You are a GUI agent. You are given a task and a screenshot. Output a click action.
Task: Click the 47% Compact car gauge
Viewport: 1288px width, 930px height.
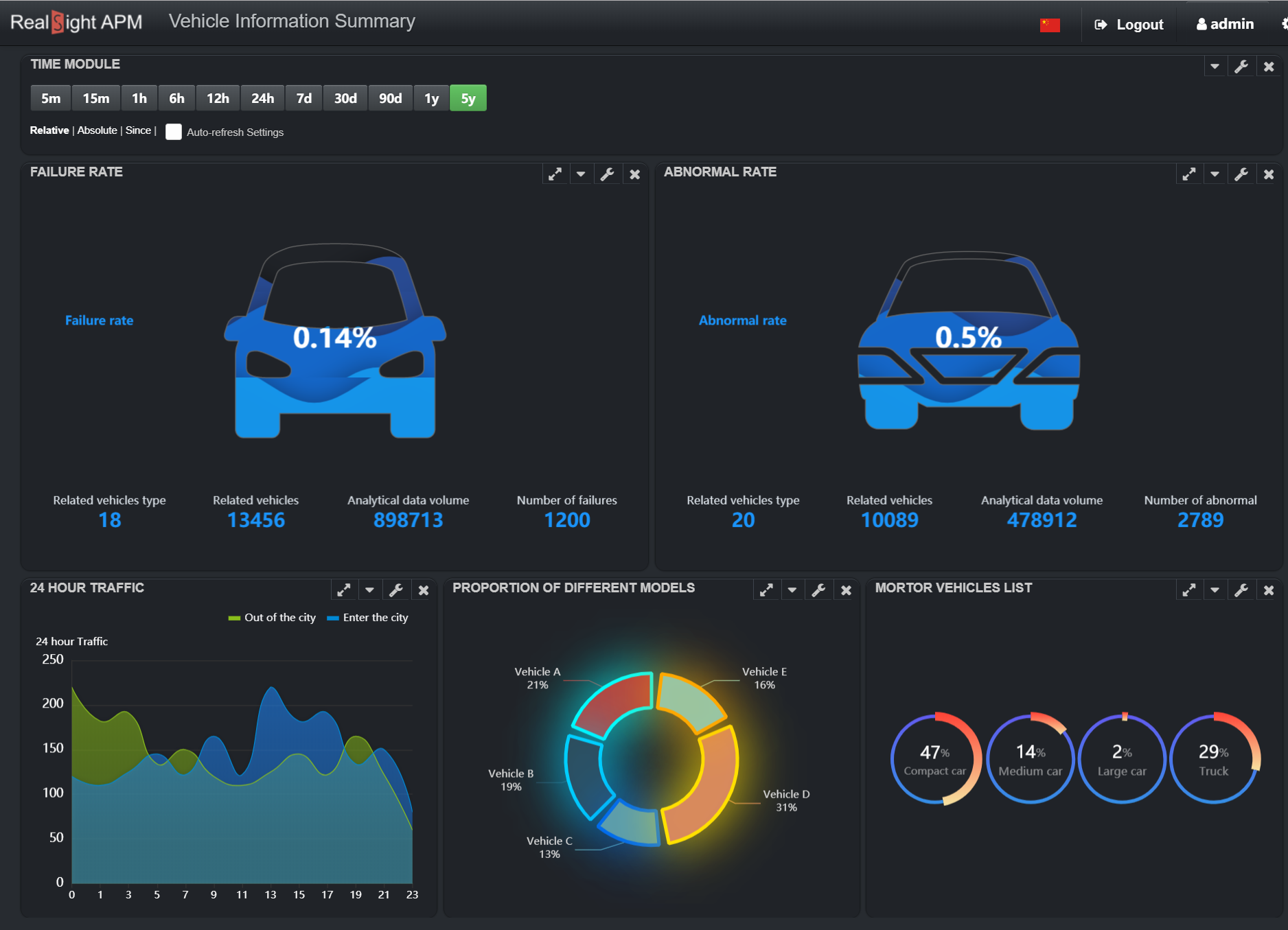tap(935, 759)
